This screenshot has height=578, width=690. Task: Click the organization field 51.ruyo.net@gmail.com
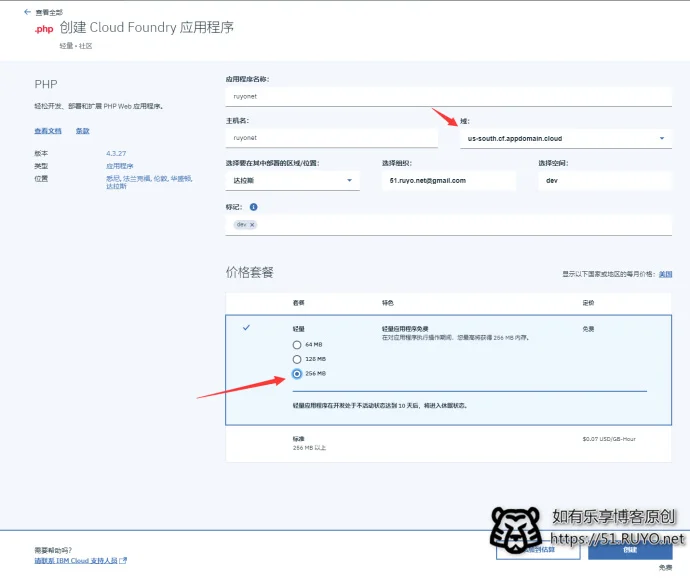pos(449,180)
